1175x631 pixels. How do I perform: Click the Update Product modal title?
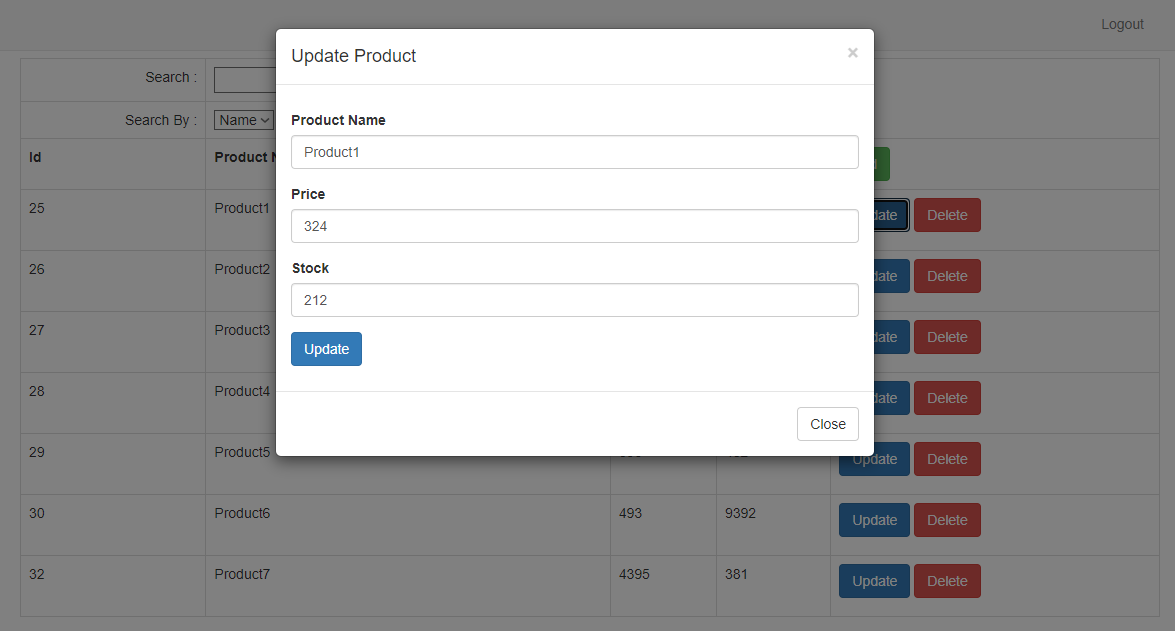coord(354,56)
